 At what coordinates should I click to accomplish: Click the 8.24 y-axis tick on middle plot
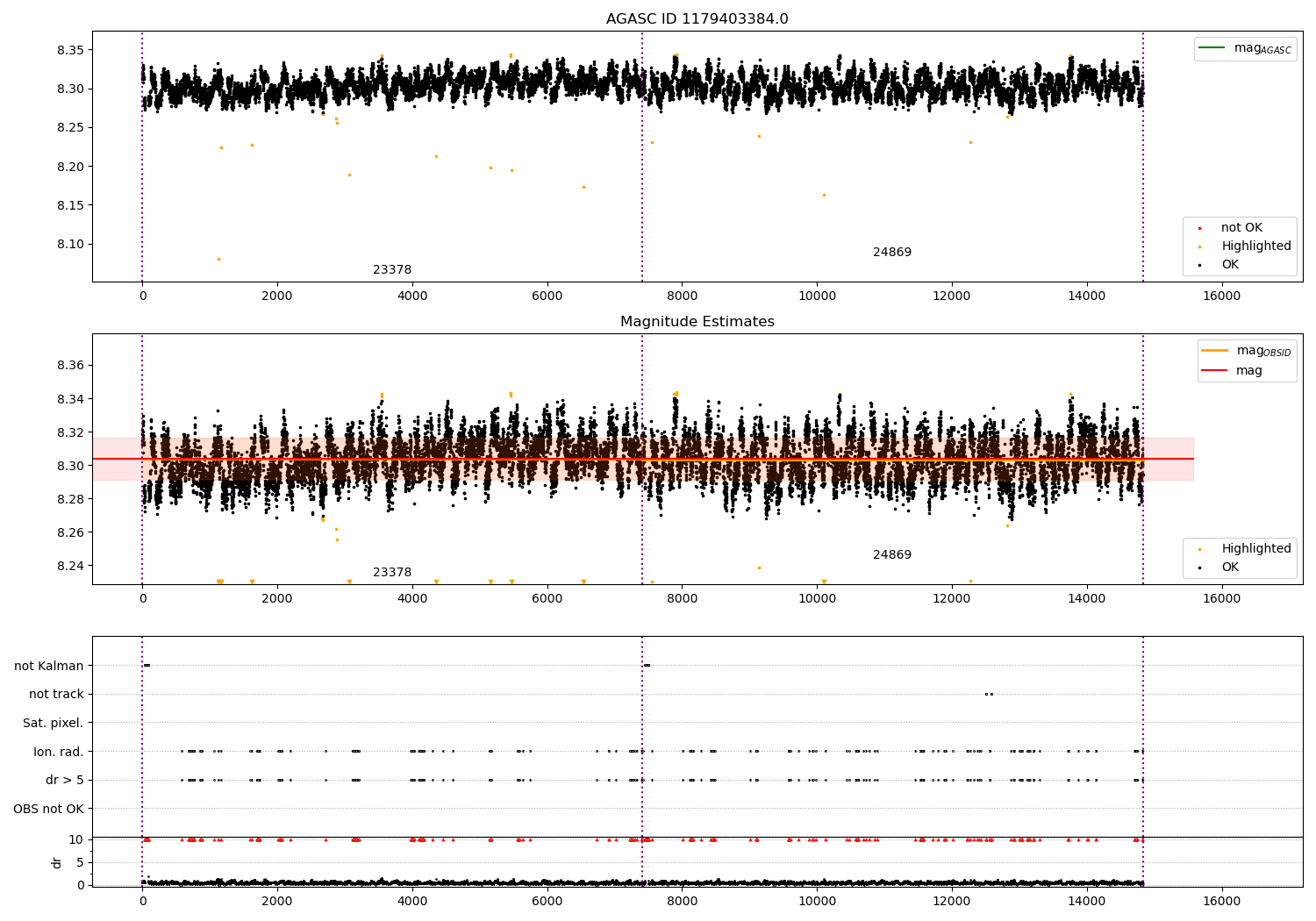71,567
